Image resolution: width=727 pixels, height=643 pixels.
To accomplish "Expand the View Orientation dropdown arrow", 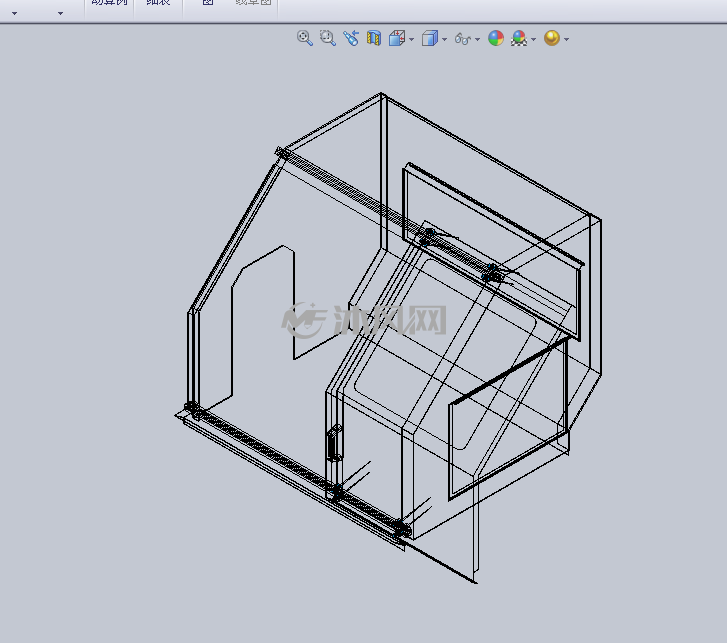I will [x=411, y=39].
